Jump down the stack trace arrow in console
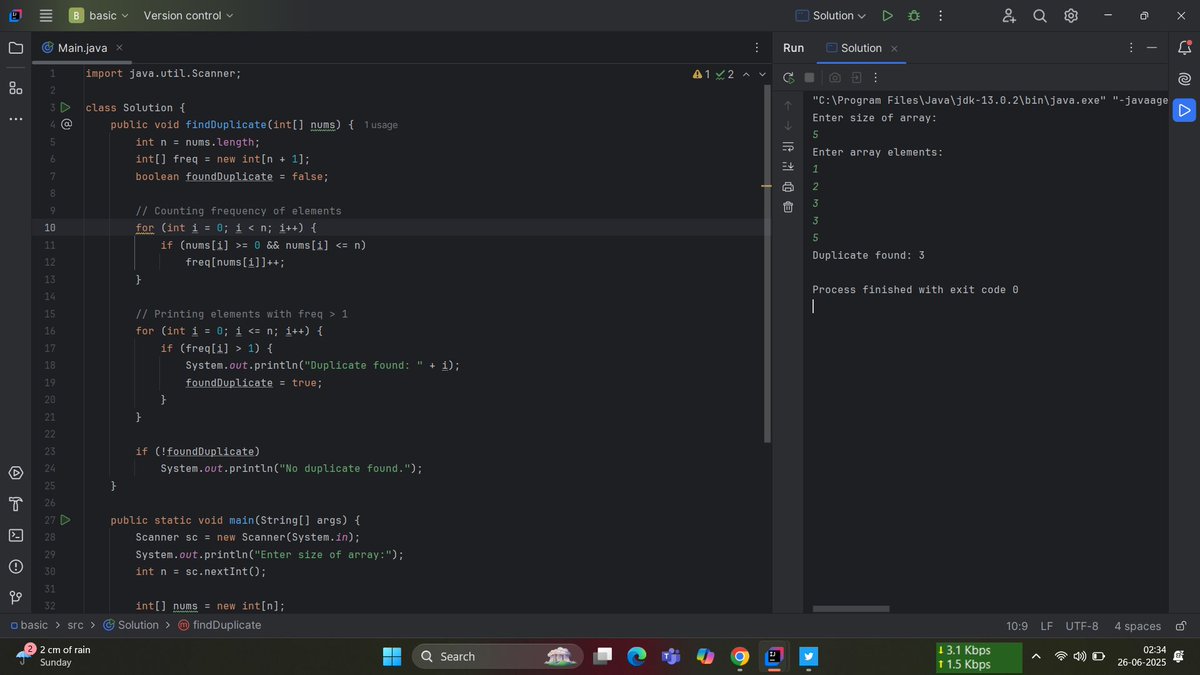This screenshot has height=675, width=1200. [x=788, y=125]
